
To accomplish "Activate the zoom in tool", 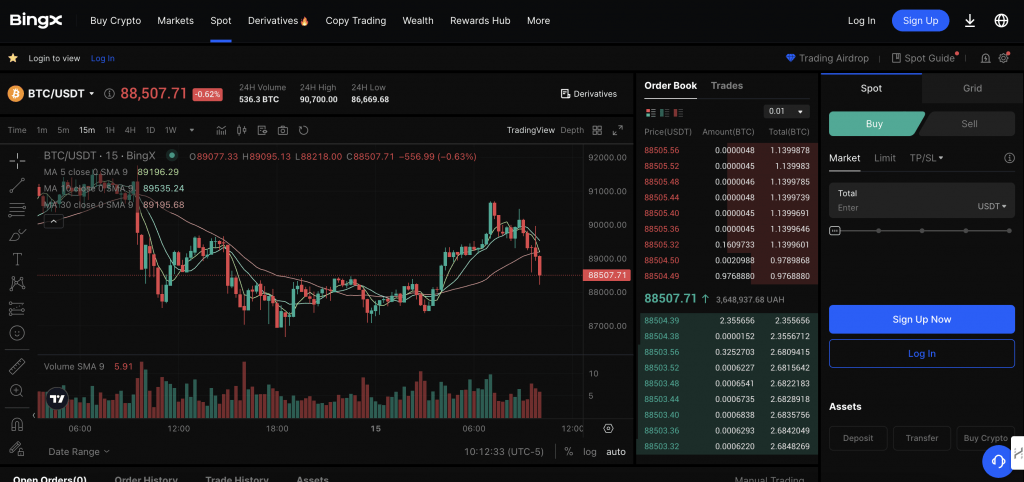I will (18, 391).
